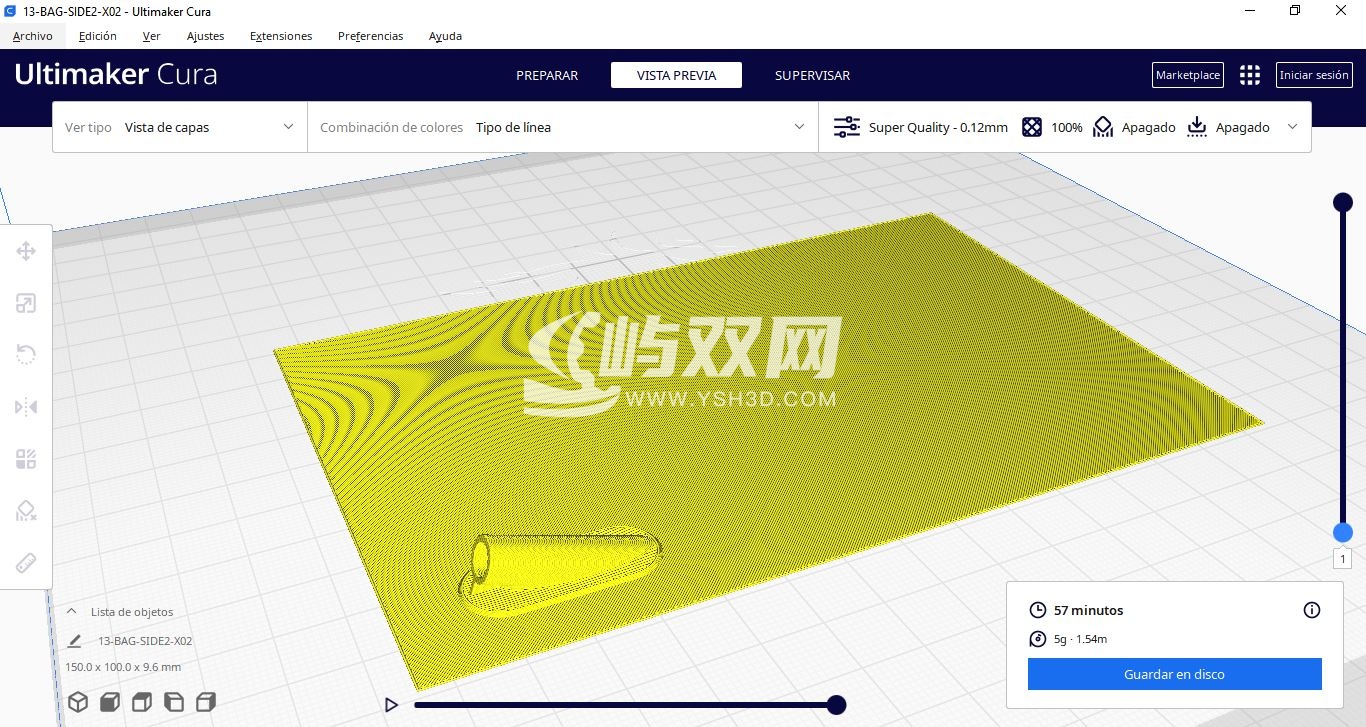Open the Preferencias menu
Viewport: 1366px width, 727px height.
pos(371,36)
